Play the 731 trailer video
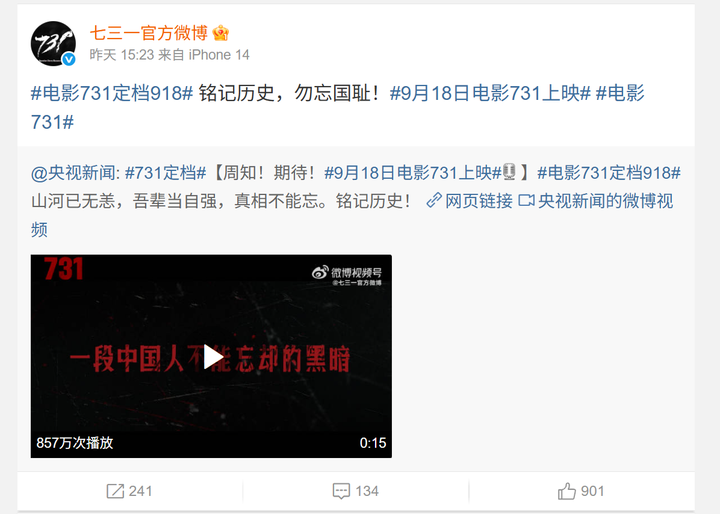 (212, 356)
